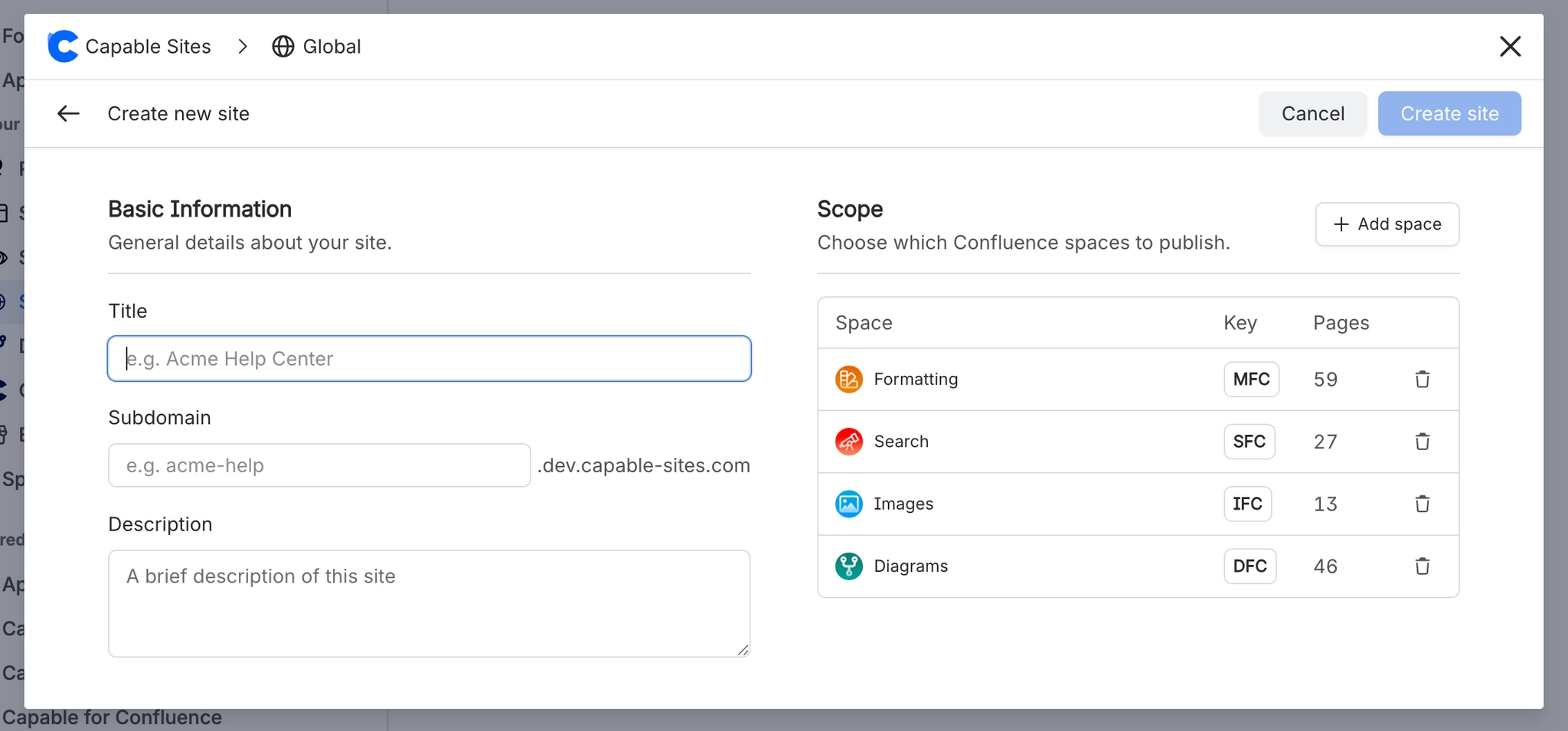Click the DFC key badge
Screen dimensions: 1568x731
click(1250, 566)
